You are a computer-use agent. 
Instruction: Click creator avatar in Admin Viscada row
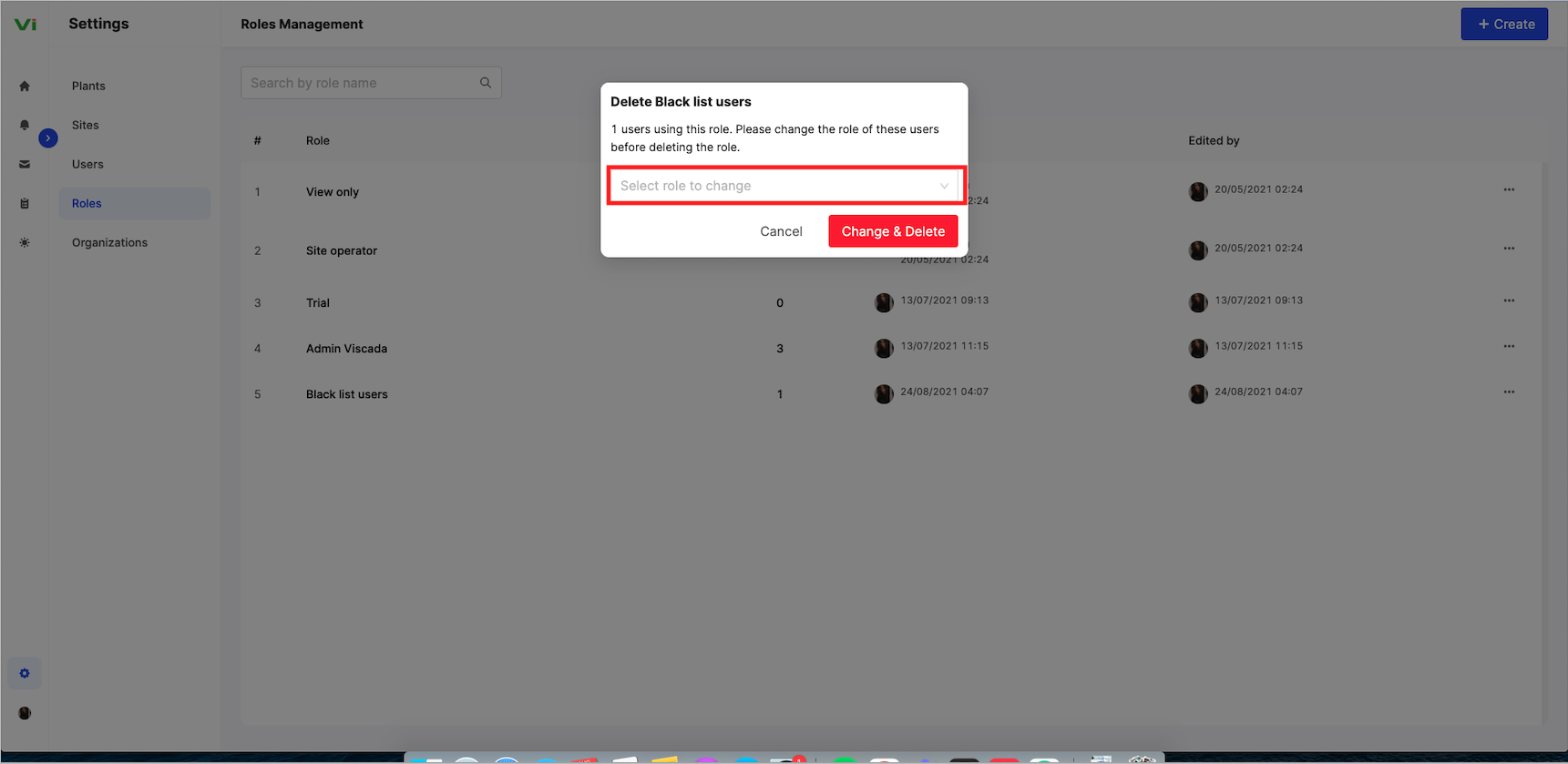click(x=884, y=348)
